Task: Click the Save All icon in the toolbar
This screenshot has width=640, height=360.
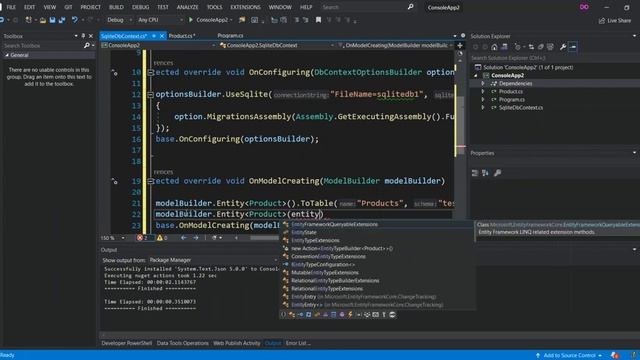Action: 62,20
